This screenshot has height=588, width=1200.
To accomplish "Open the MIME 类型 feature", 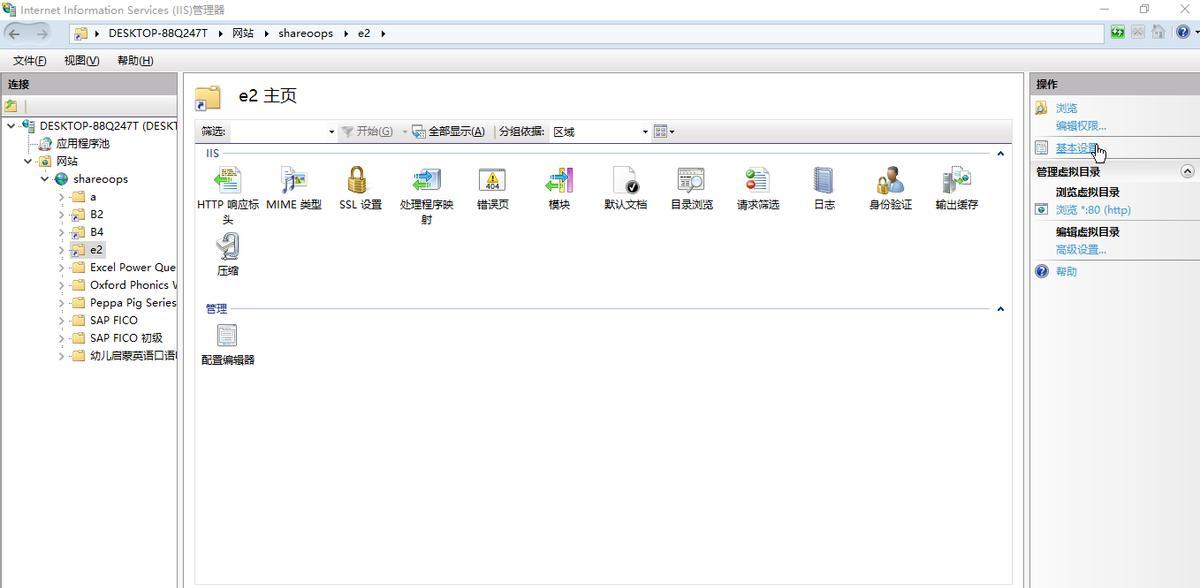I will coord(294,188).
